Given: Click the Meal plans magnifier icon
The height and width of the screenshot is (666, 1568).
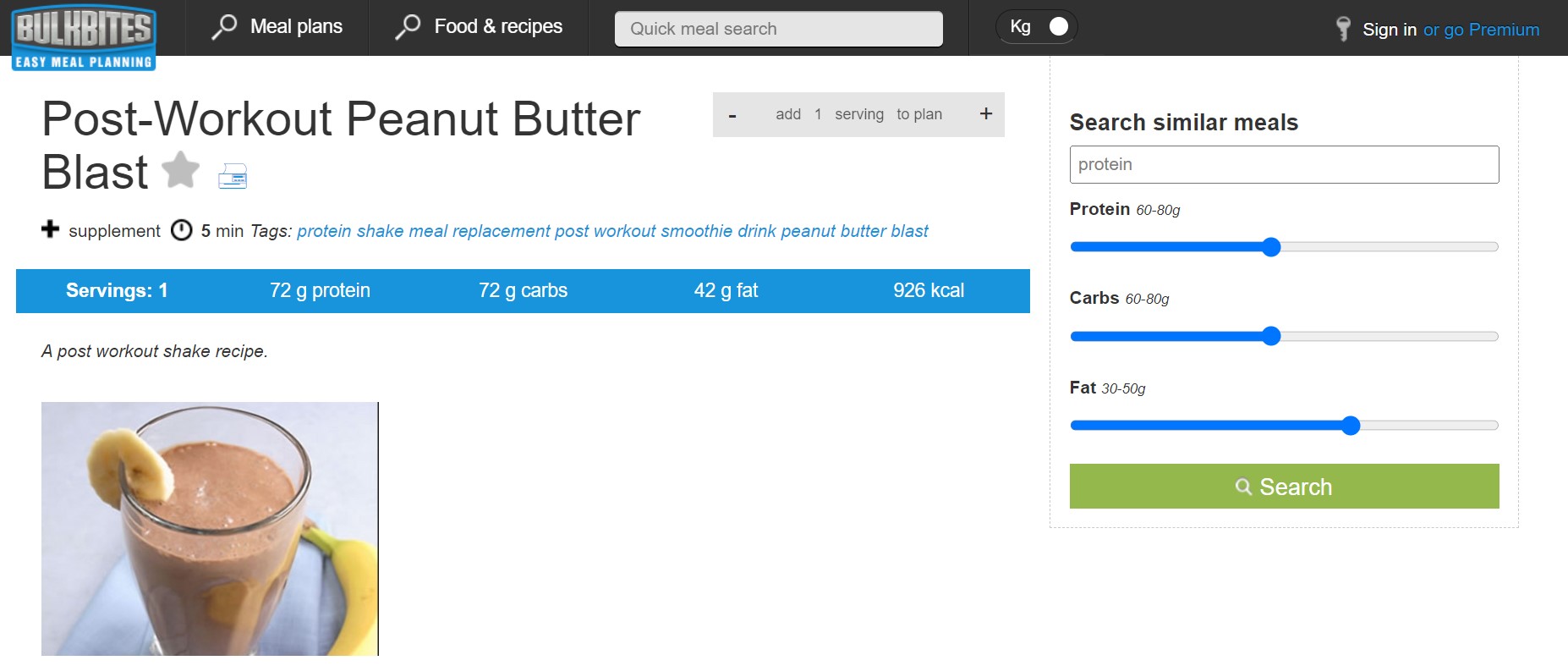Looking at the screenshot, I should 224,27.
